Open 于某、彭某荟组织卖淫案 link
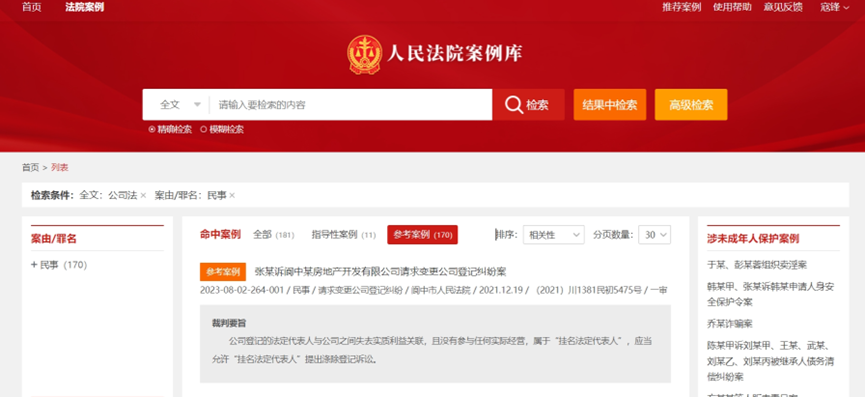865x397 pixels. (757, 265)
